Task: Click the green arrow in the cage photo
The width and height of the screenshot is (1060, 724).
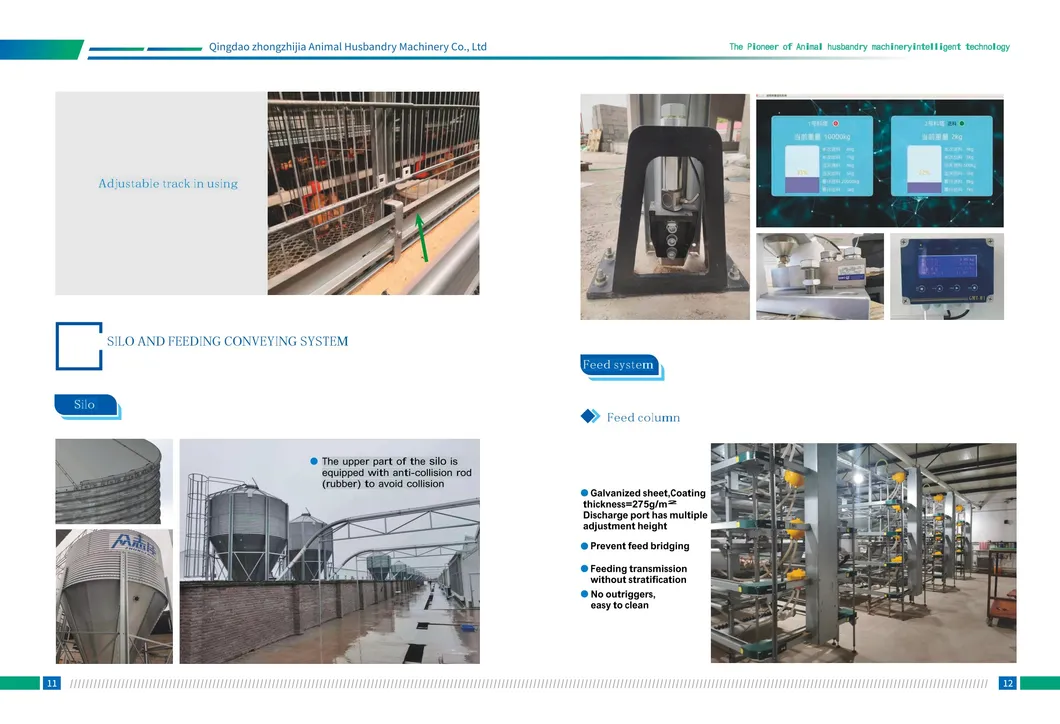Action: pos(423,234)
